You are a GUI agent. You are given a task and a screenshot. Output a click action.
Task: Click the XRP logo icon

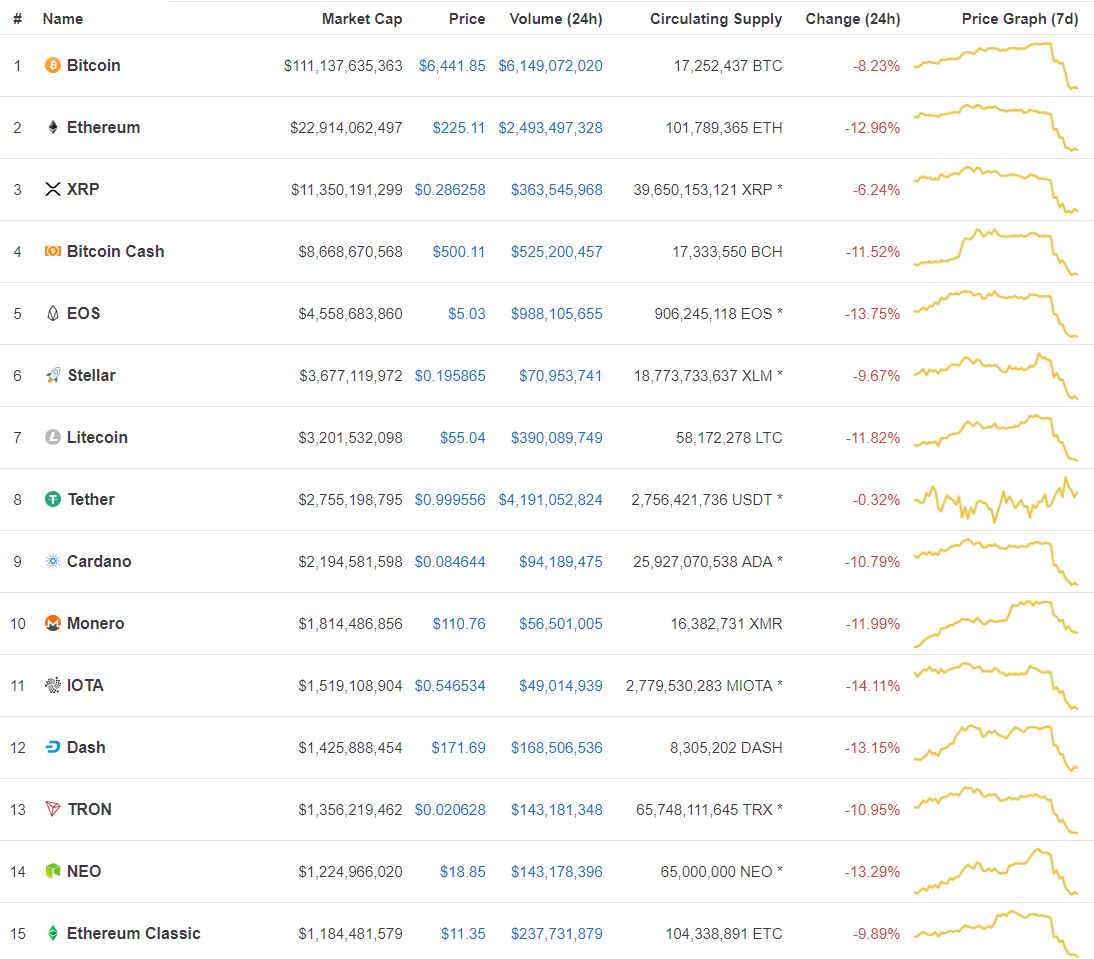point(51,189)
